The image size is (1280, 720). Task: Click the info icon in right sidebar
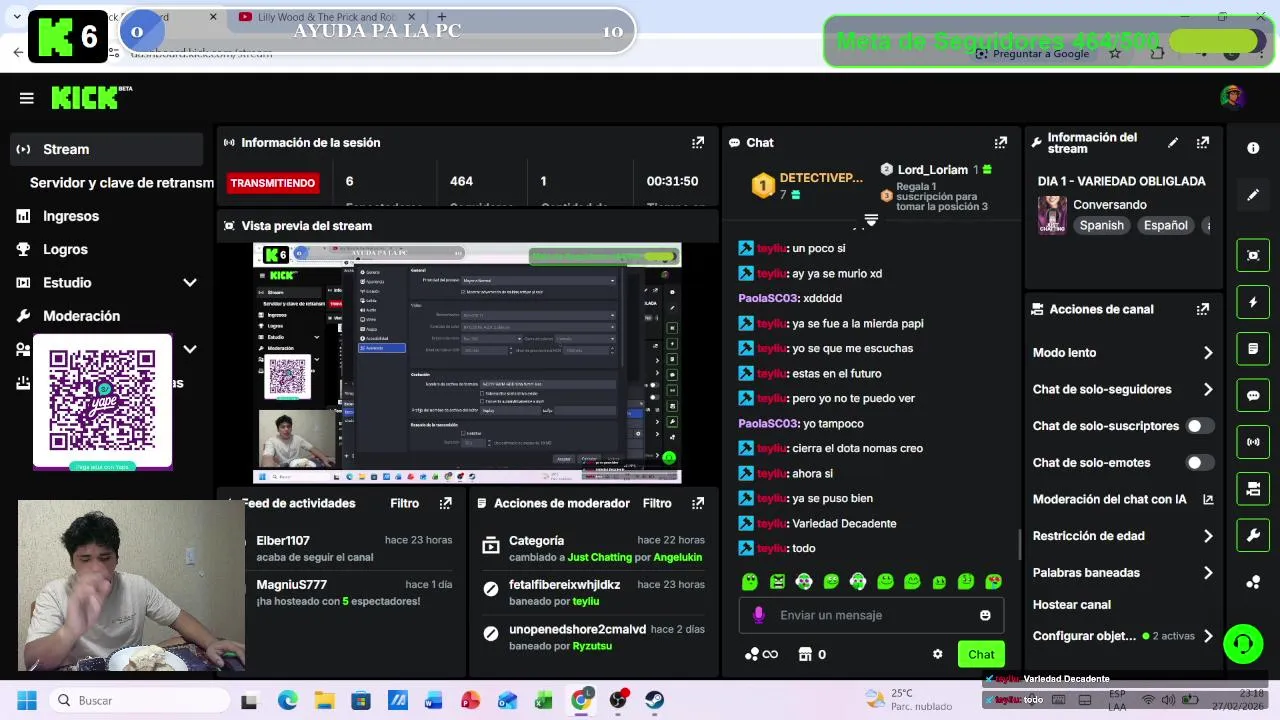1253,148
